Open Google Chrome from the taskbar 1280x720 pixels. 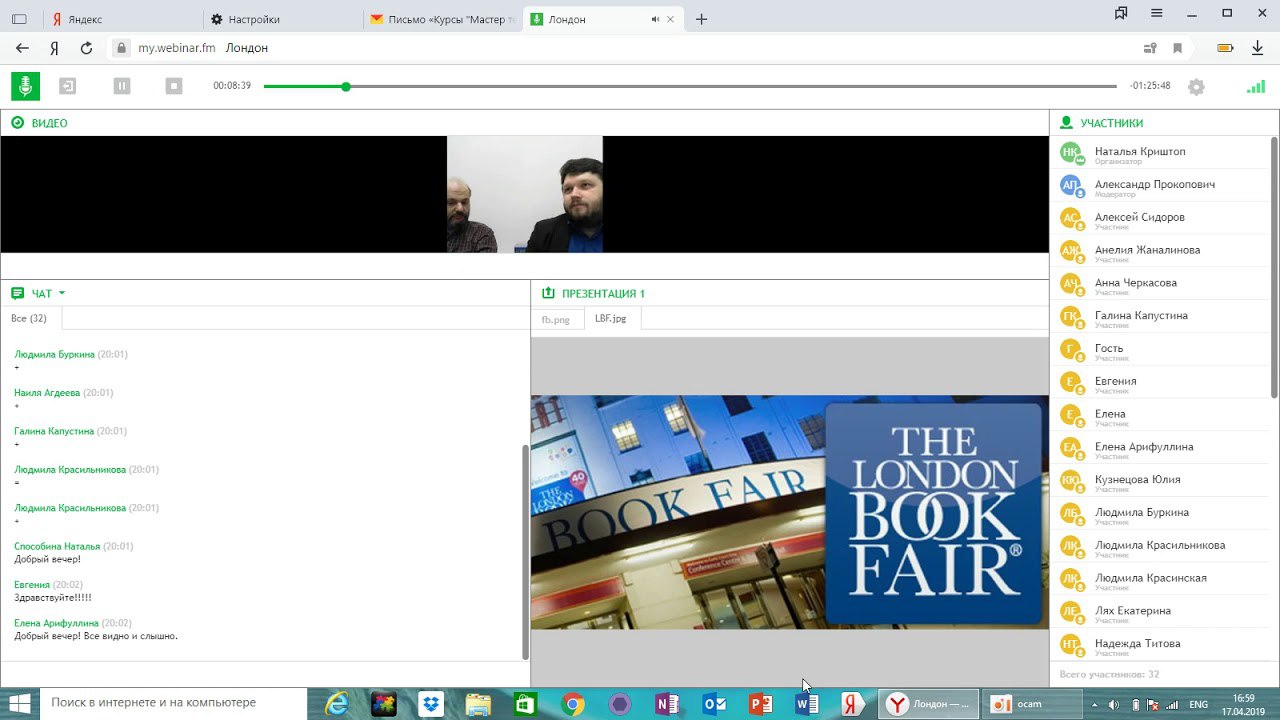[572, 704]
